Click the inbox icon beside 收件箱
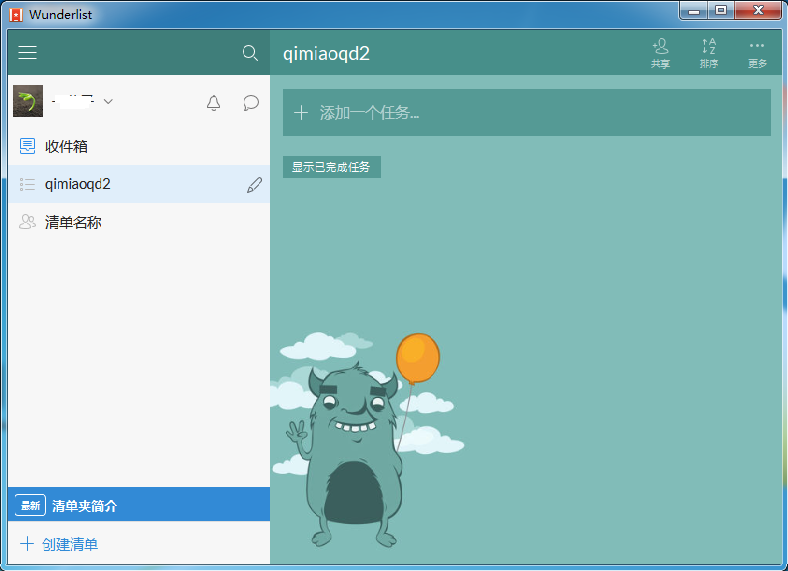Image resolution: width=788 pixels, height=571 pixels. tap(27, 146)
